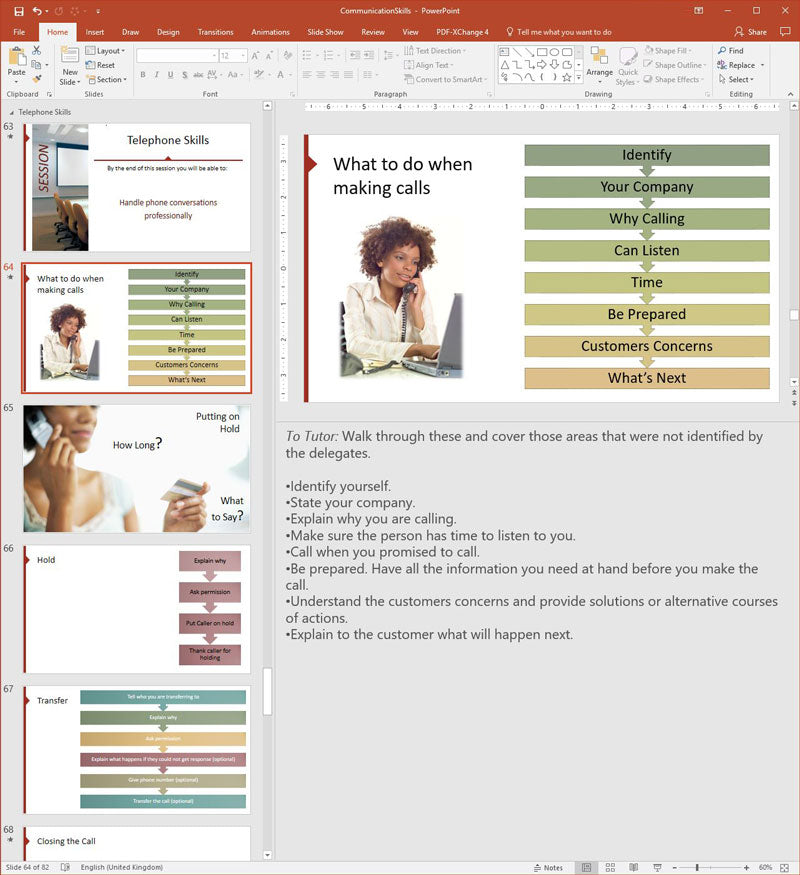Save the presentation with the floppy disk icon
The height and width of the screenshot is (875, 800).
tap(19, 11)
